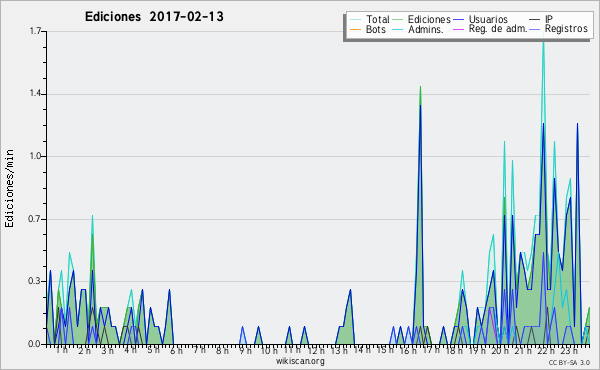Select the 'Bots' legend entry
The width and height of the screenshot is (600, 370).
click(x=375, y=29)
